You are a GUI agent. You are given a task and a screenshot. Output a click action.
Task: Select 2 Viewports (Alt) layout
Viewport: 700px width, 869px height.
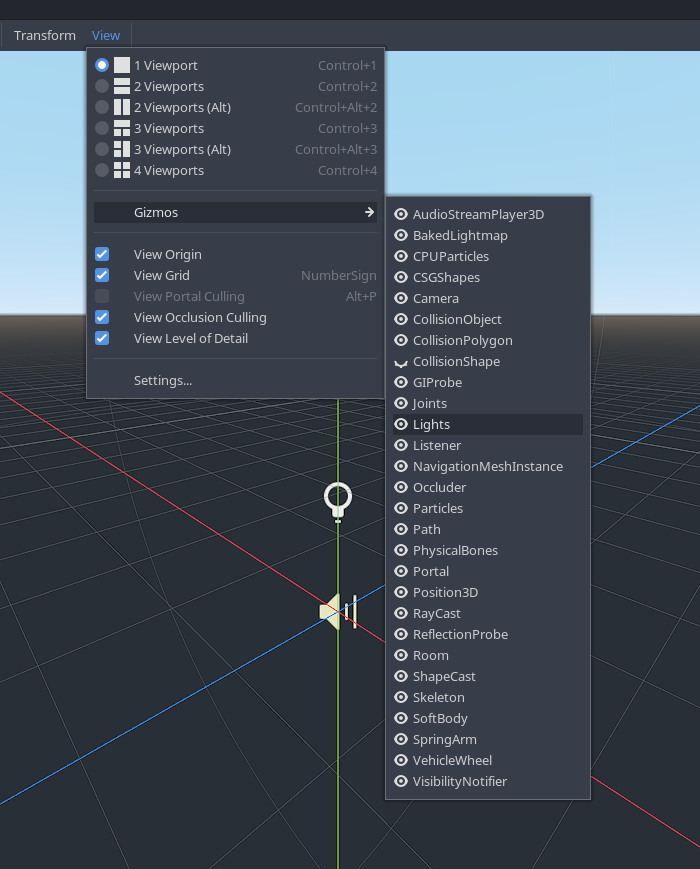(x=236, y=108)
